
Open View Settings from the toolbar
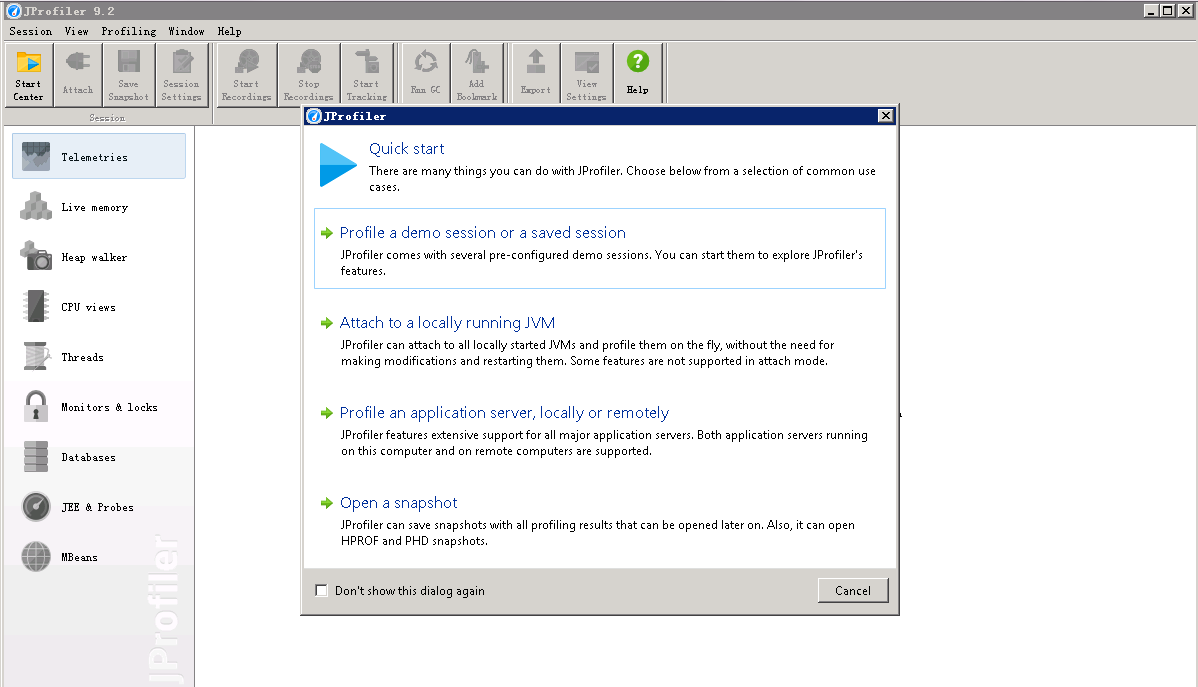click(587, 74)
